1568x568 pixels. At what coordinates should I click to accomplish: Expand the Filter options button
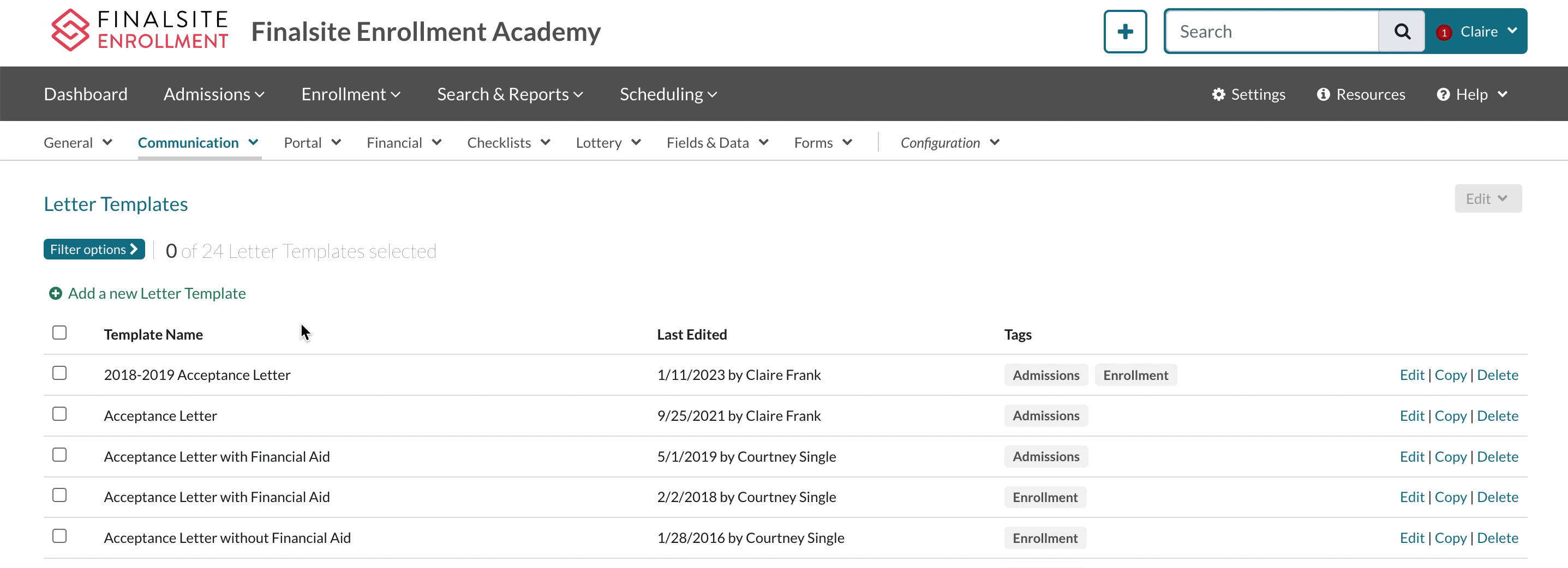click(94, 249)
